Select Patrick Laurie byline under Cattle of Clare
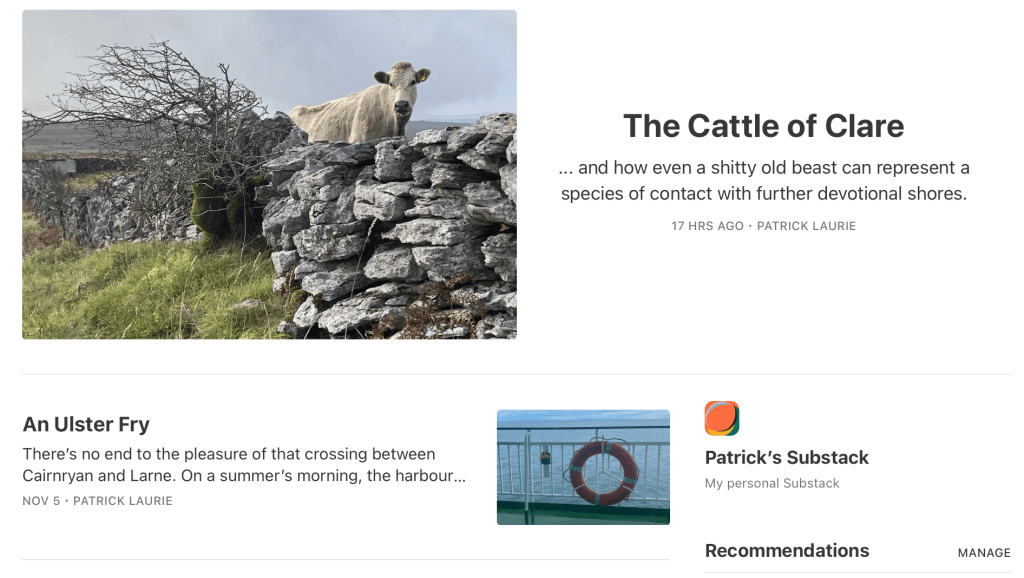The height and width of the screenshot is (578, 1024). (806, 226)
